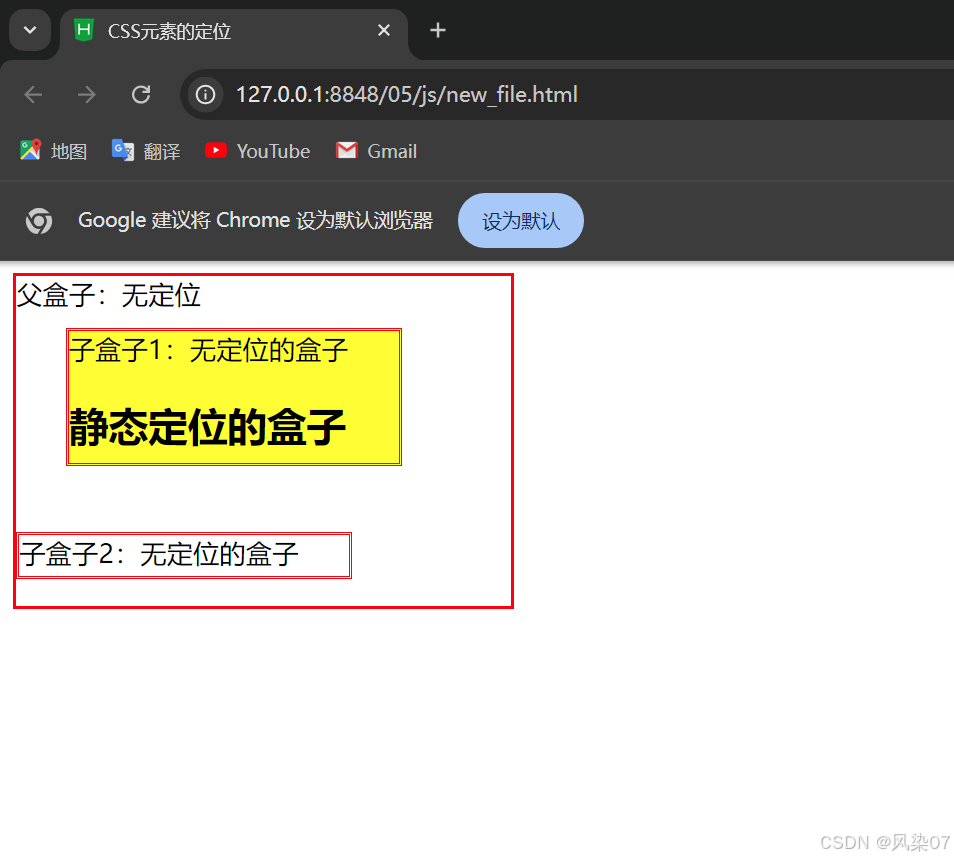Image resolution: width=954 pixels, height=860 pixels.
Task: Click the 子盒子1：无定位的盒子 text
Action: tap(208, 350)
